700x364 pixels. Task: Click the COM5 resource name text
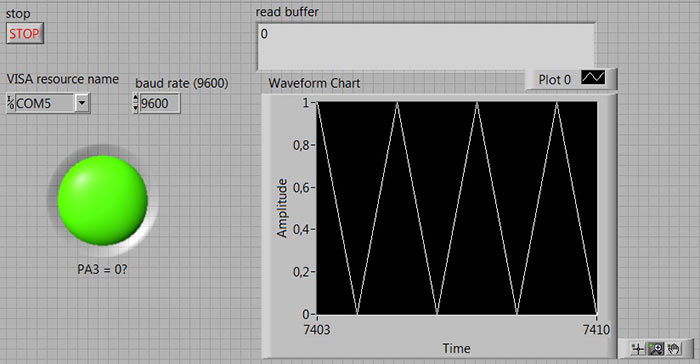(x=33, y=104)
